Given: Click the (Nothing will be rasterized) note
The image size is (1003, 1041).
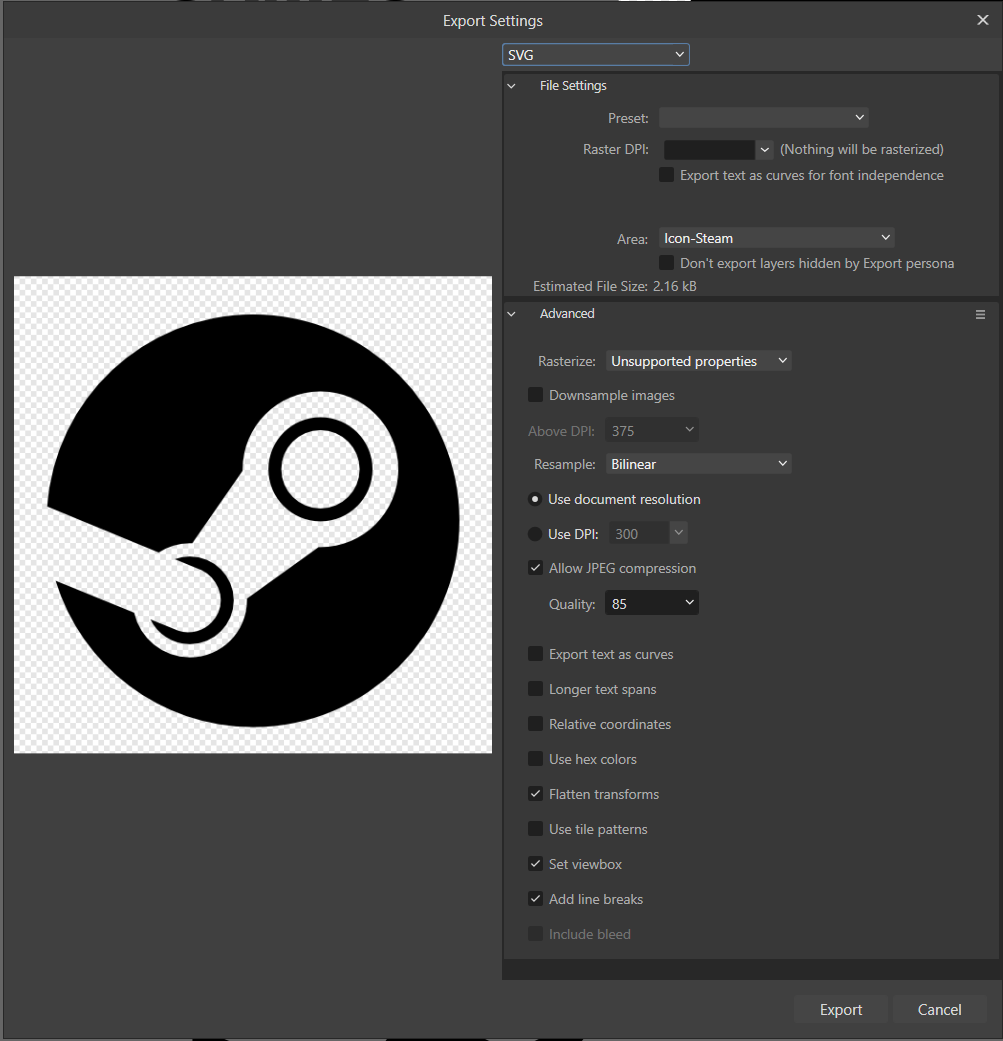Looking at the screenshot, I should click(862, 149).
